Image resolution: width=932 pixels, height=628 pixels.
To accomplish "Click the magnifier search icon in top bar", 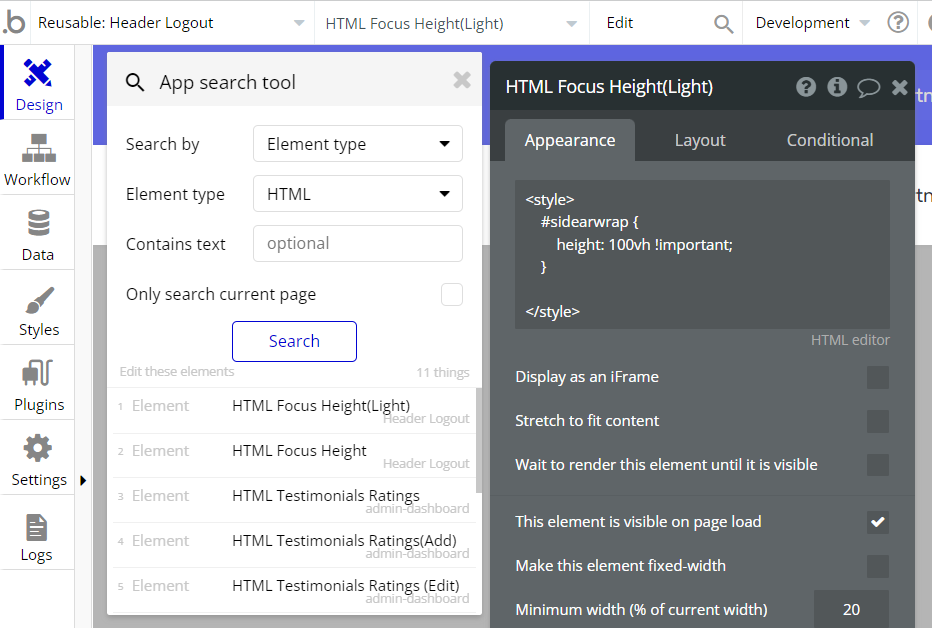I will [x=723, y=24].
